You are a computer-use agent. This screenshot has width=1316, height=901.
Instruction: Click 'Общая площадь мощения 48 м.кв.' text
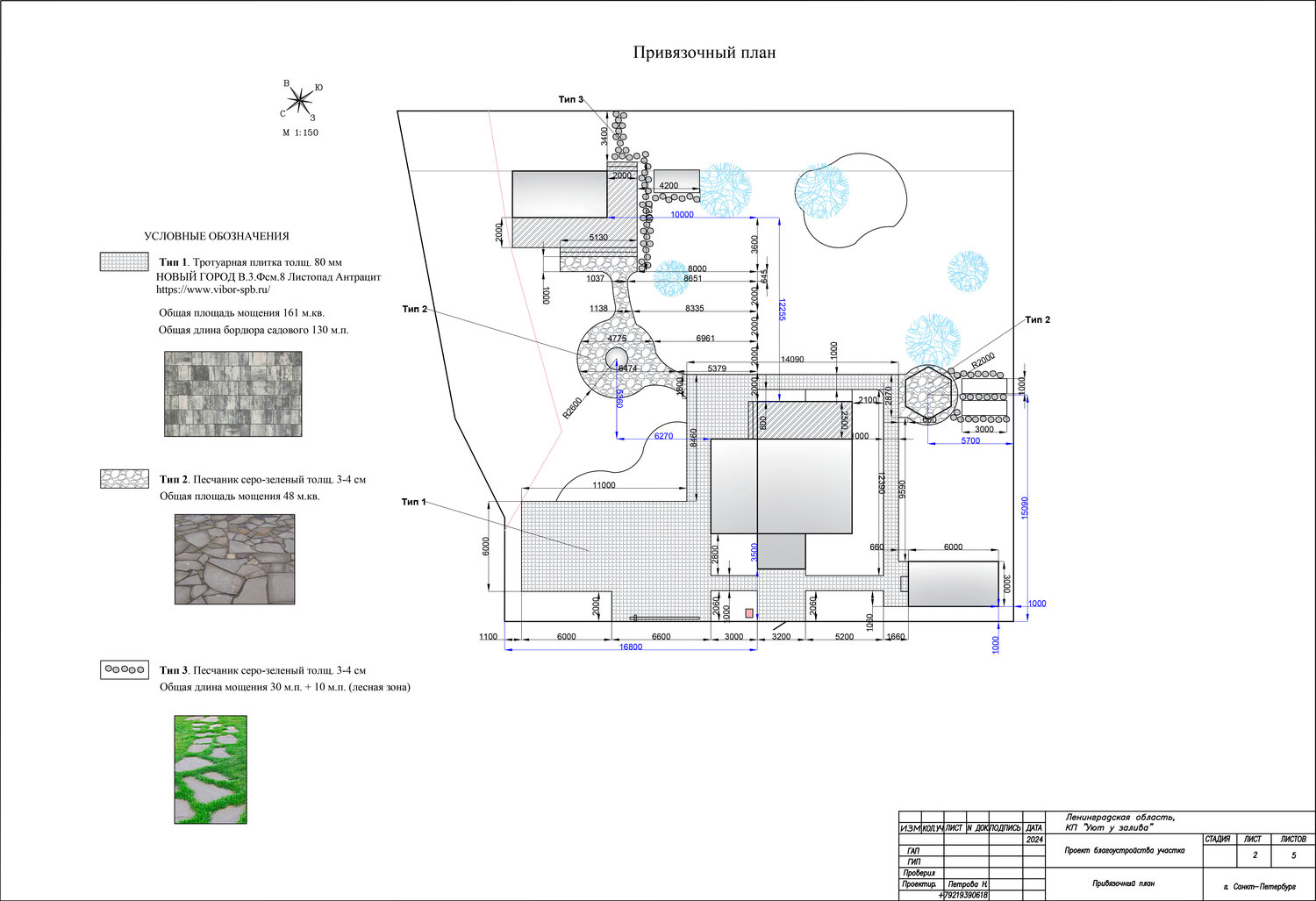pyautogui.click(x=240, y=497)
